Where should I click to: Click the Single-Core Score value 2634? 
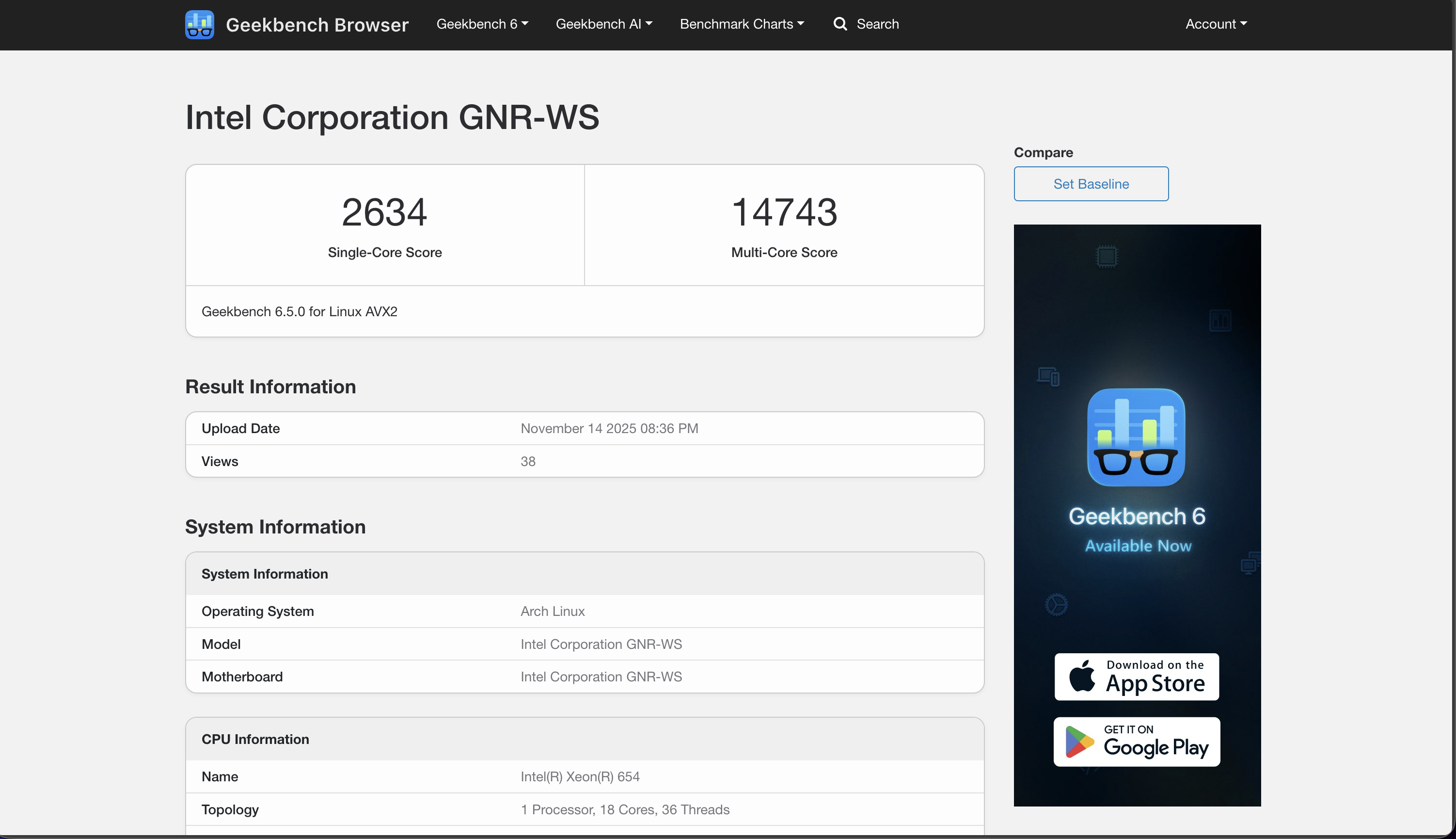(x=384, y=212)
